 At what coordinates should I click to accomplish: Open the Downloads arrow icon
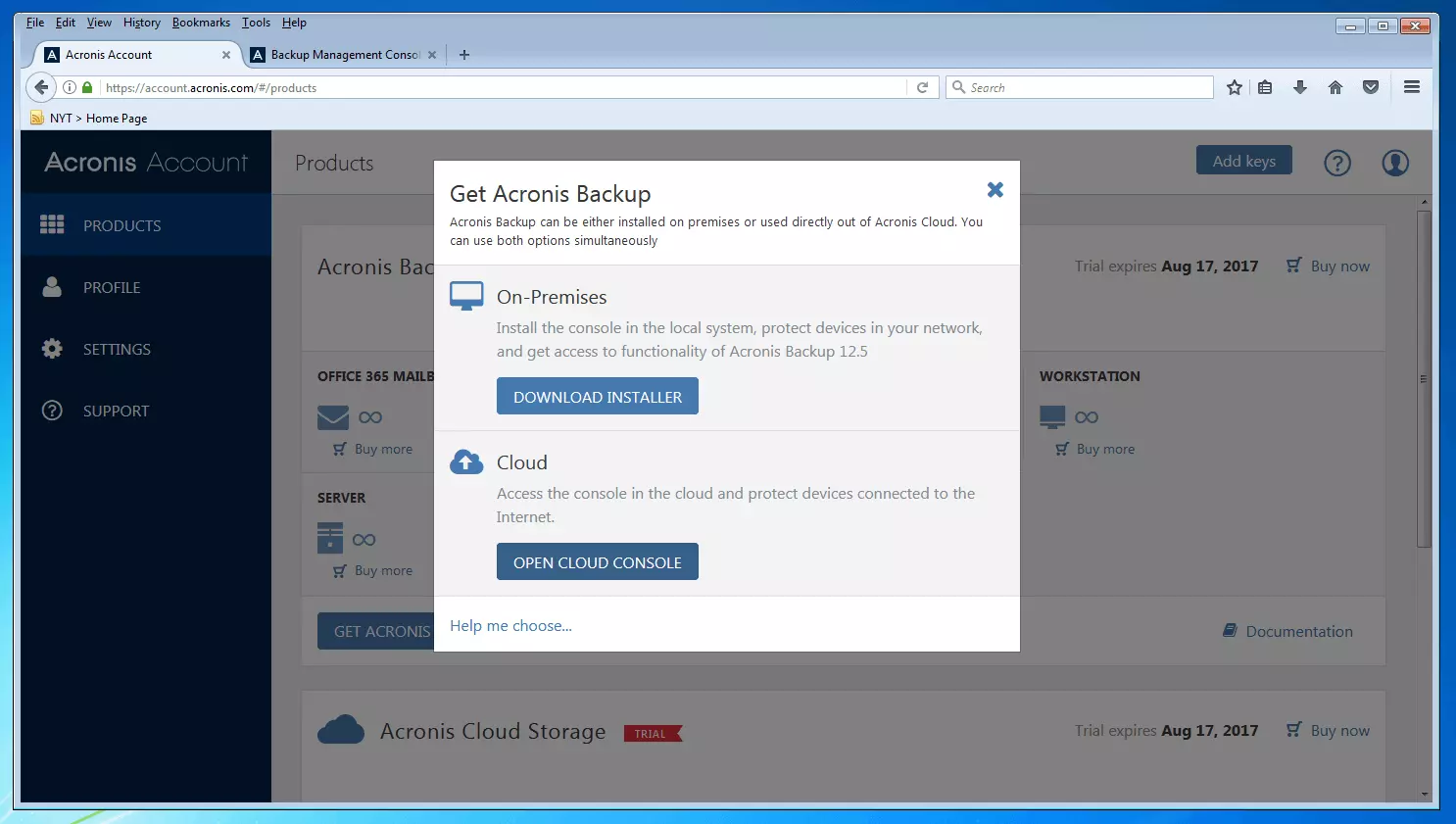(x=1300, y=87)
